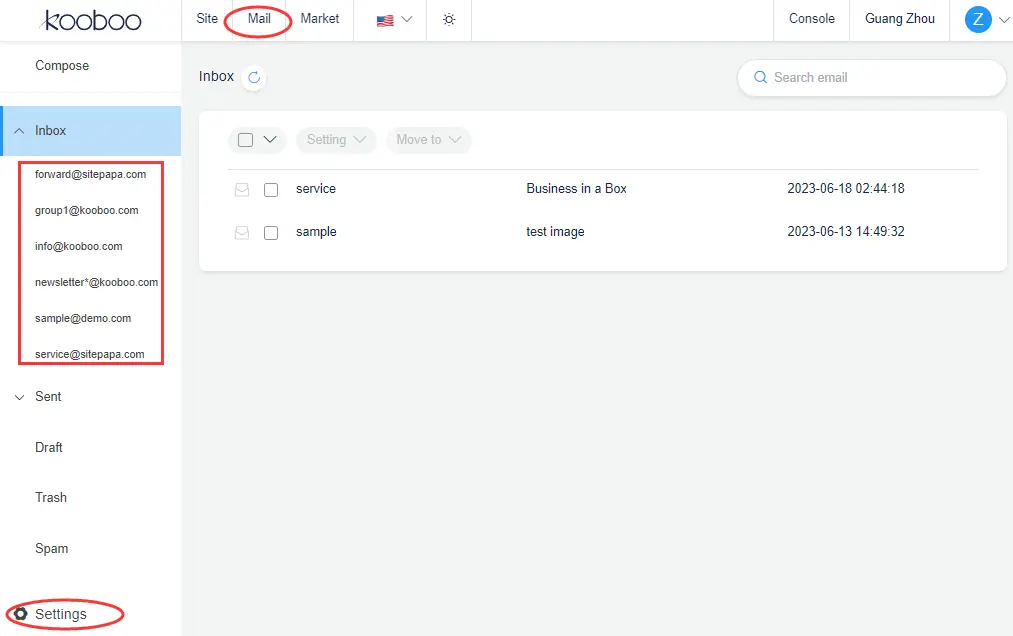Toggle the select-all emails checkbox
1013x636 pixels.
click(246, 140)
